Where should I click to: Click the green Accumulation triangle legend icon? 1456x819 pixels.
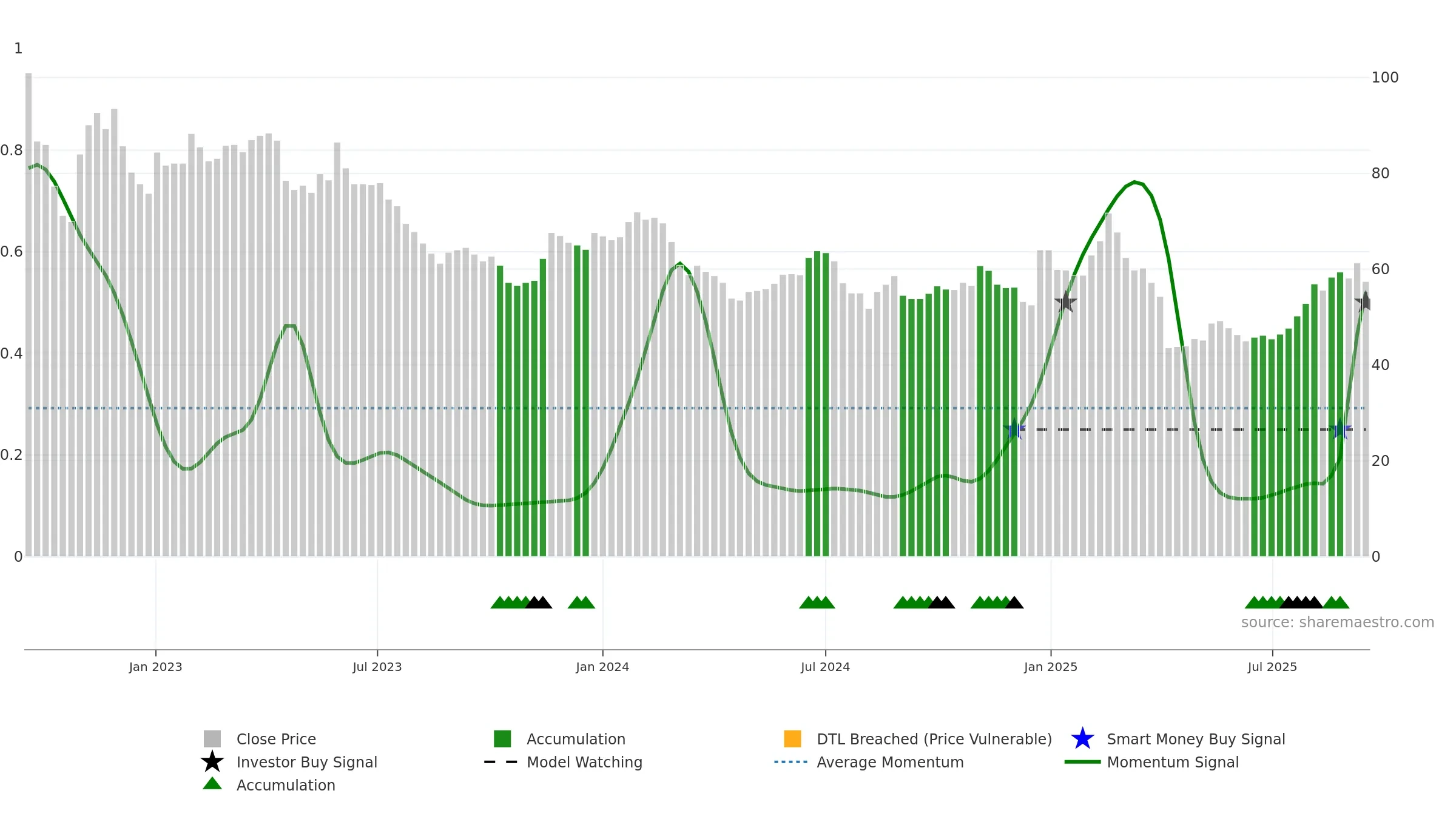click(212, 784)
